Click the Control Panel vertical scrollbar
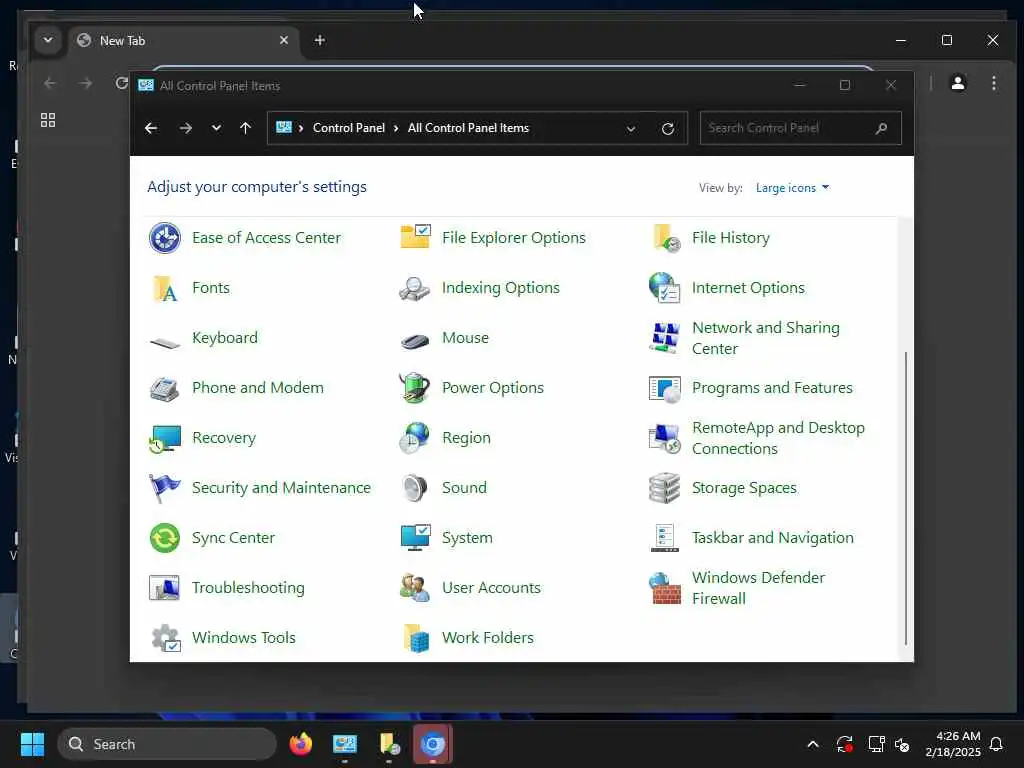The height and width of the screenshot is (768, 1024). point(906,498)
